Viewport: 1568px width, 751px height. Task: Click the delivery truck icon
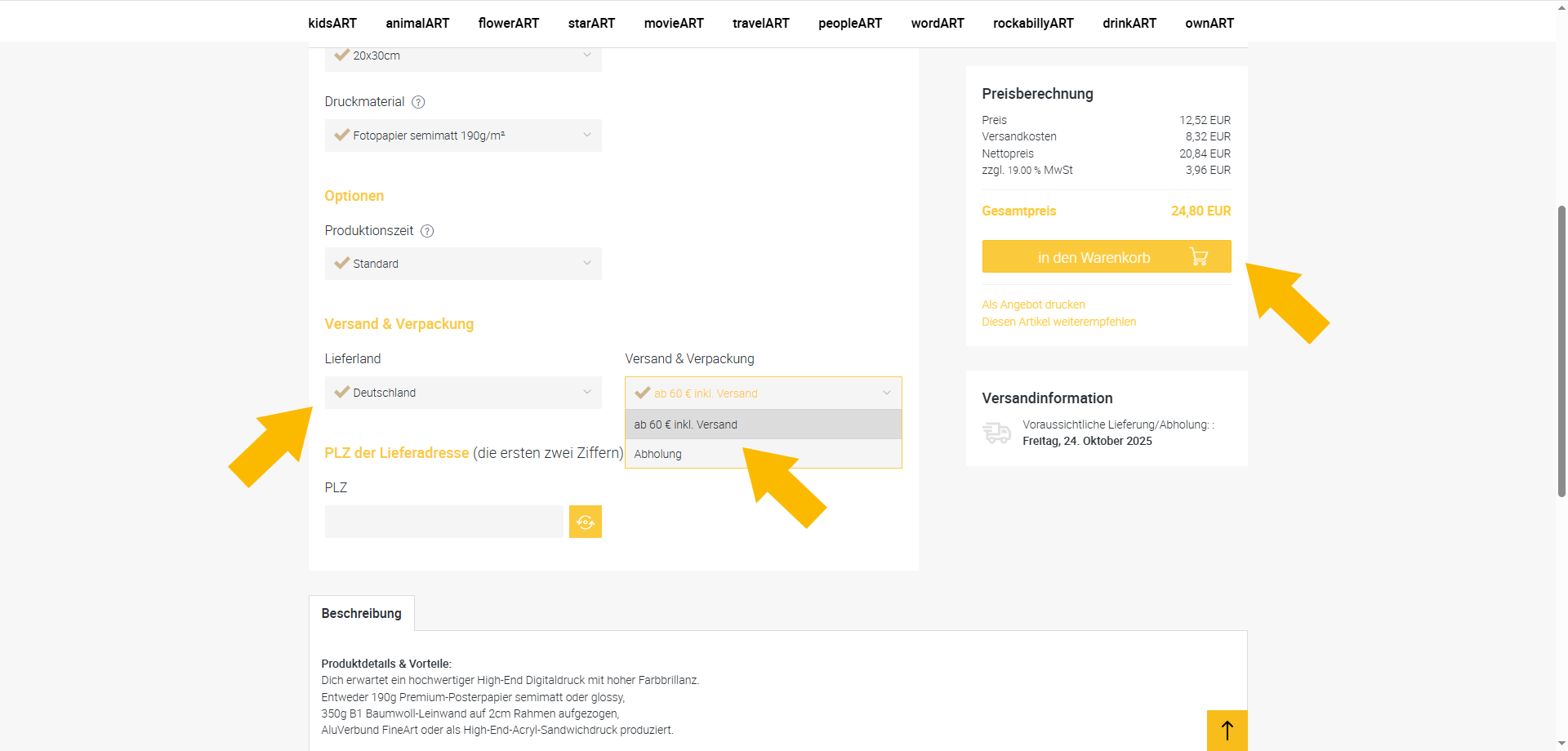coord(996,433)
